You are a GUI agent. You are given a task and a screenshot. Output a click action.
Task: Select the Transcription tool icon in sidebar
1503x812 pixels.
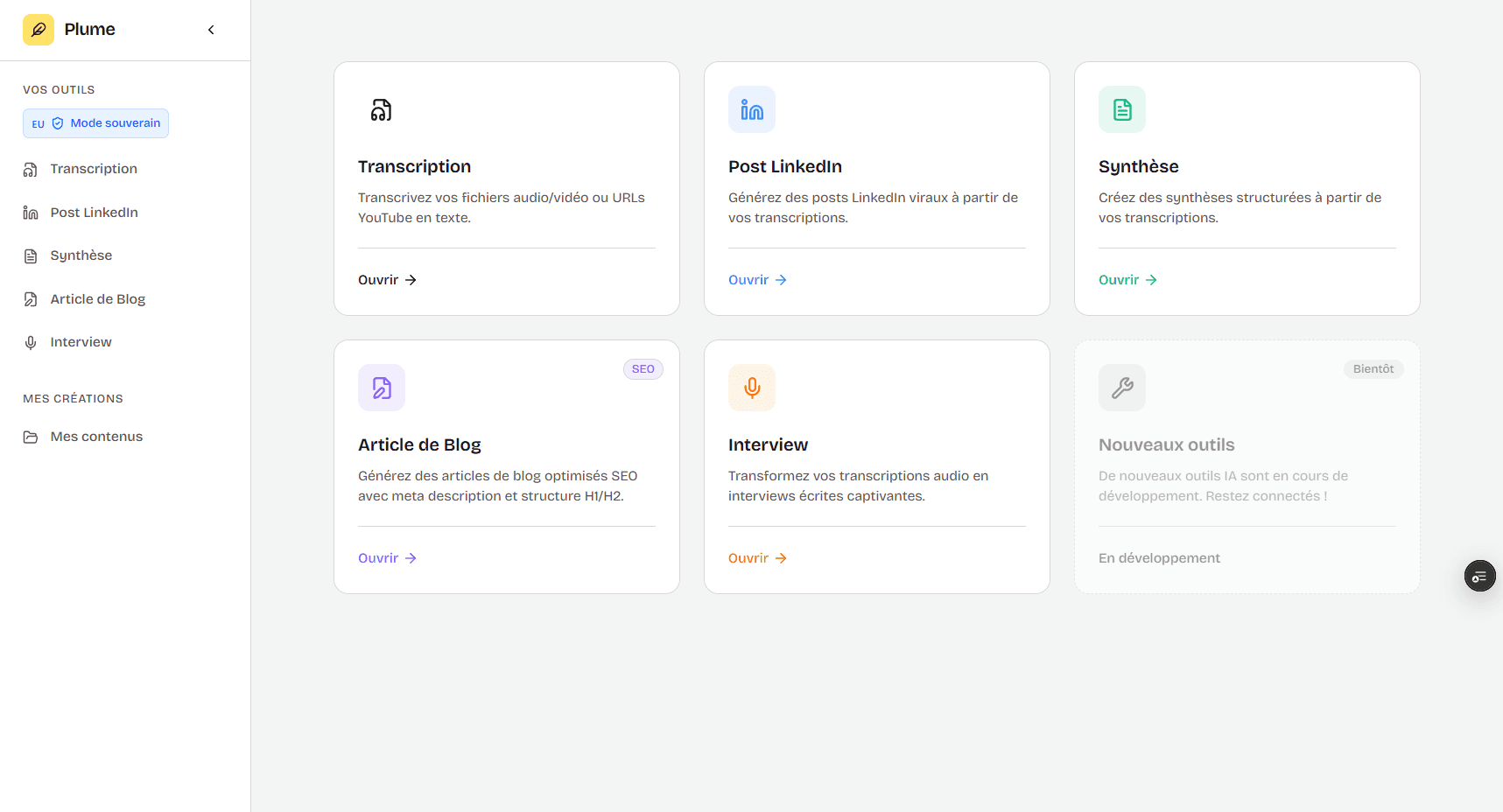(32, 168)
